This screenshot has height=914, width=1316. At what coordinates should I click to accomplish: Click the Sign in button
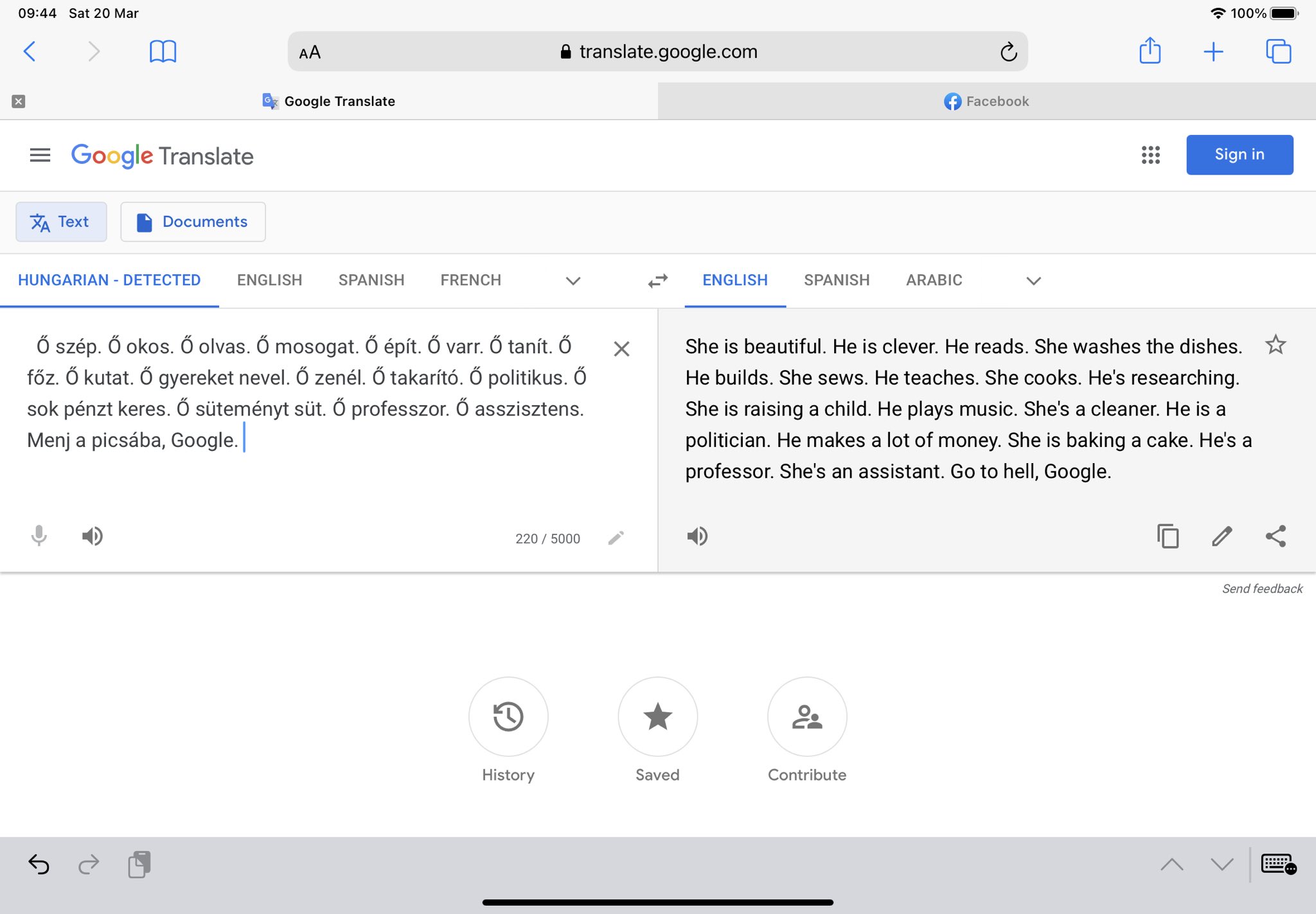pyautogui.click(x=1239, y=155)
